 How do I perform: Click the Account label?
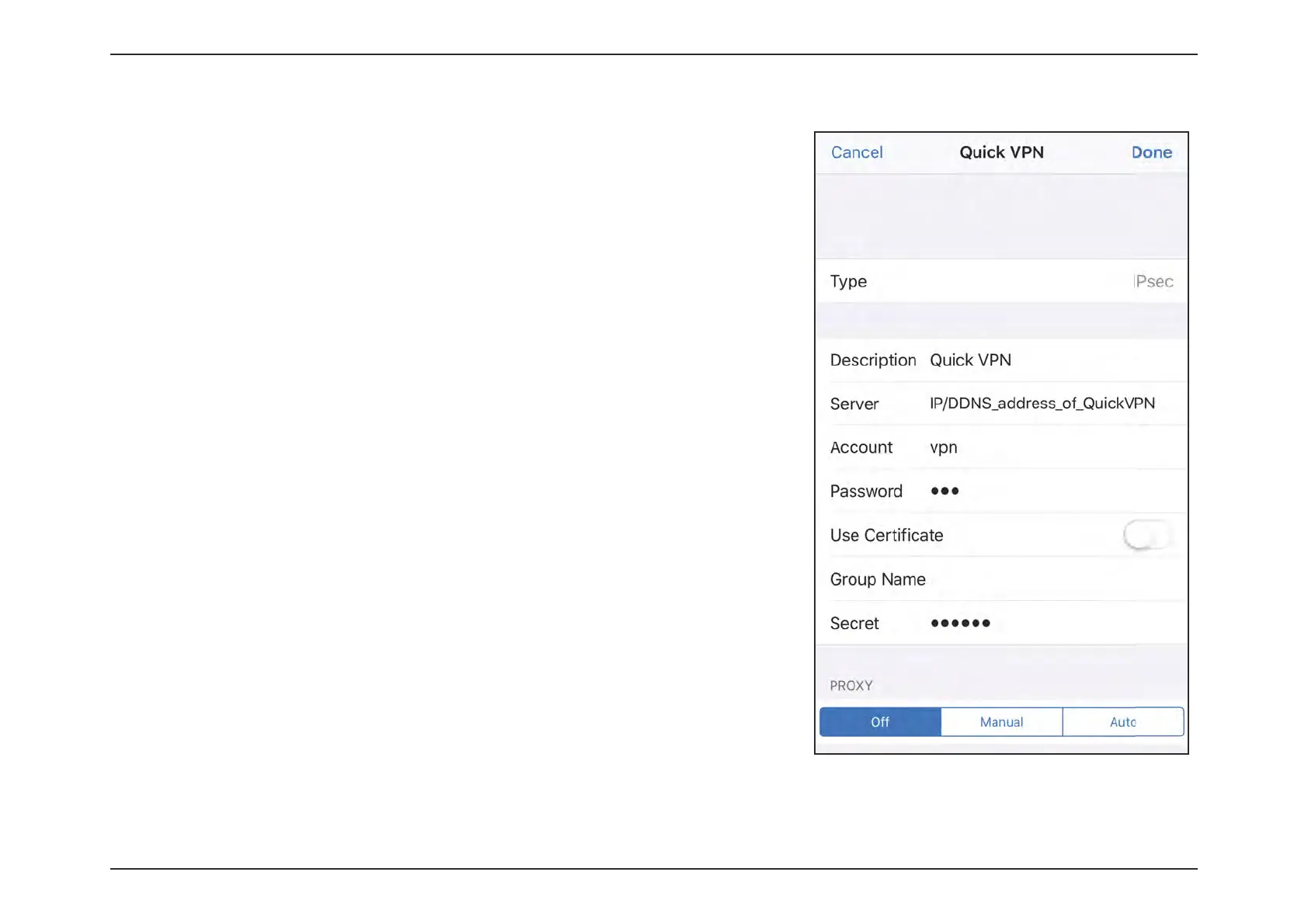click(x=861, y=447)
